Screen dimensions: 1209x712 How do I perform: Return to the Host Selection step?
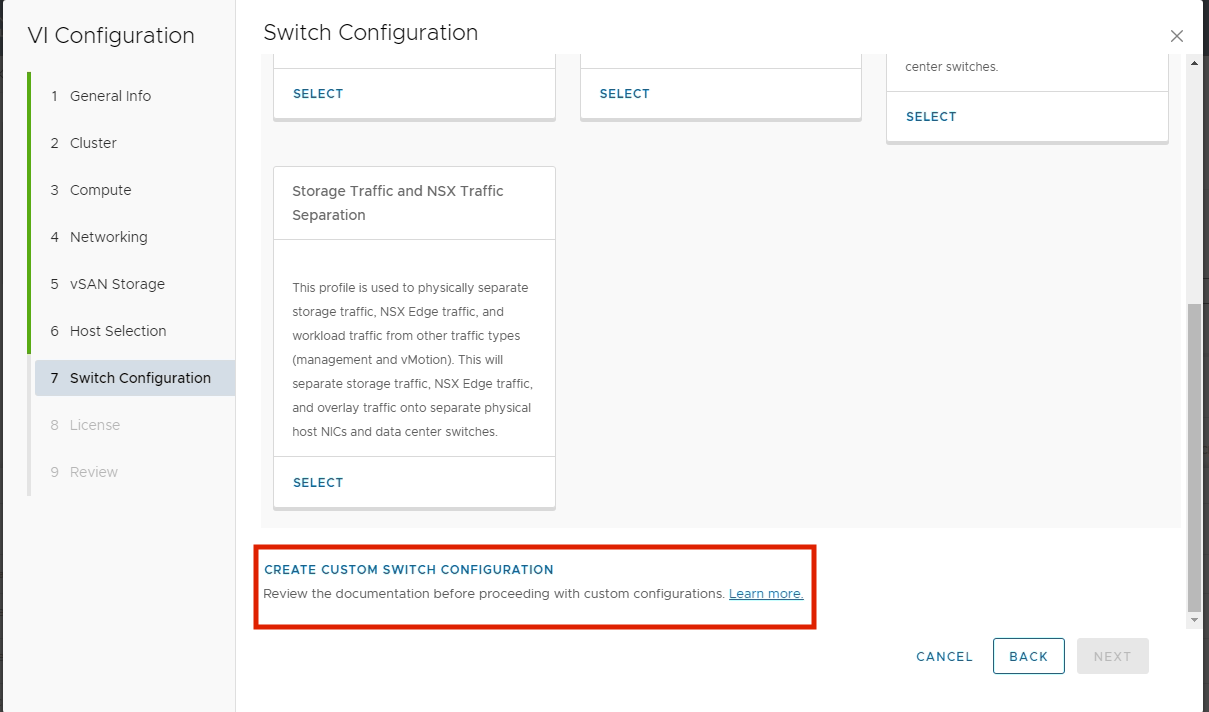117,331
